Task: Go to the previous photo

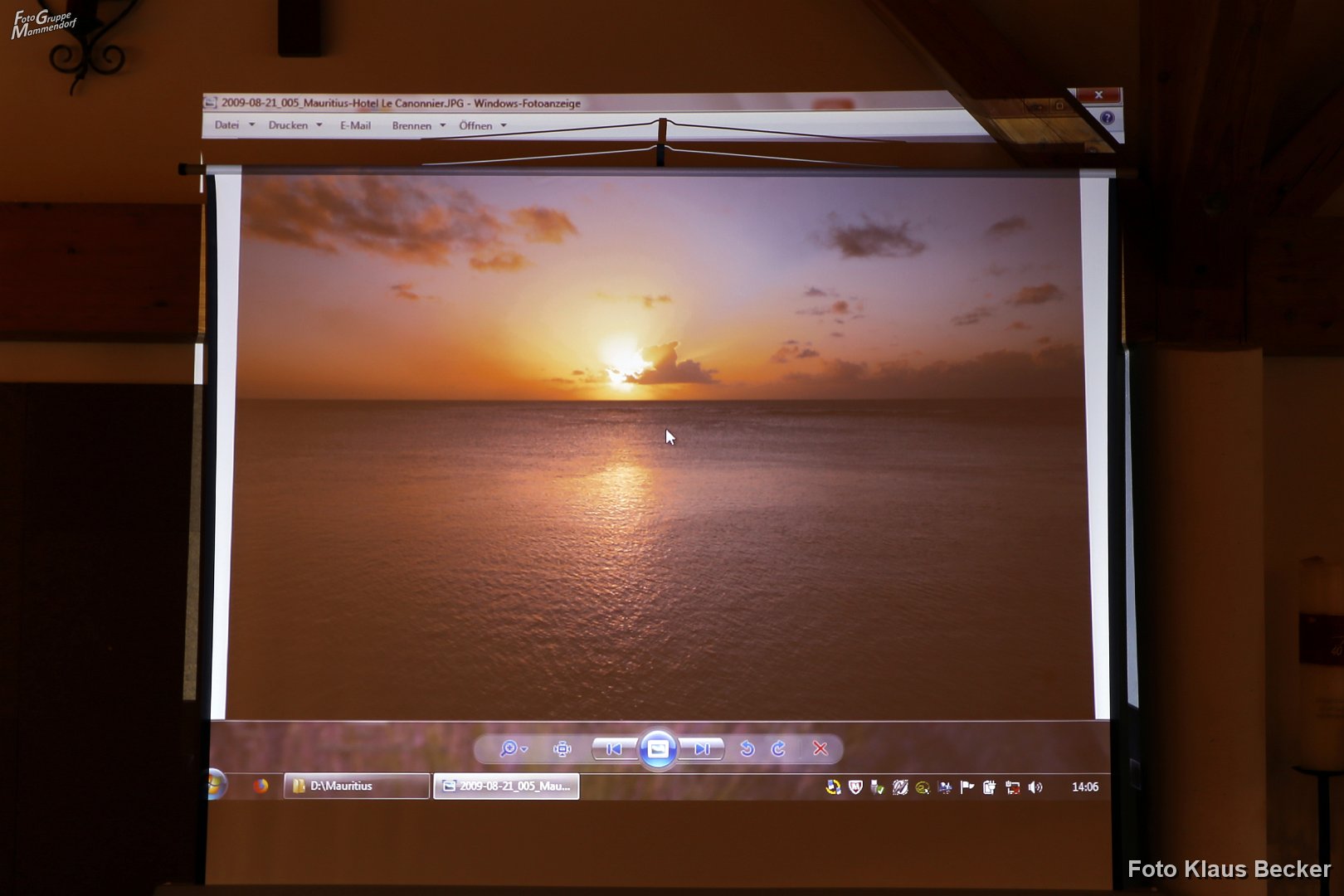Action: 614,749
